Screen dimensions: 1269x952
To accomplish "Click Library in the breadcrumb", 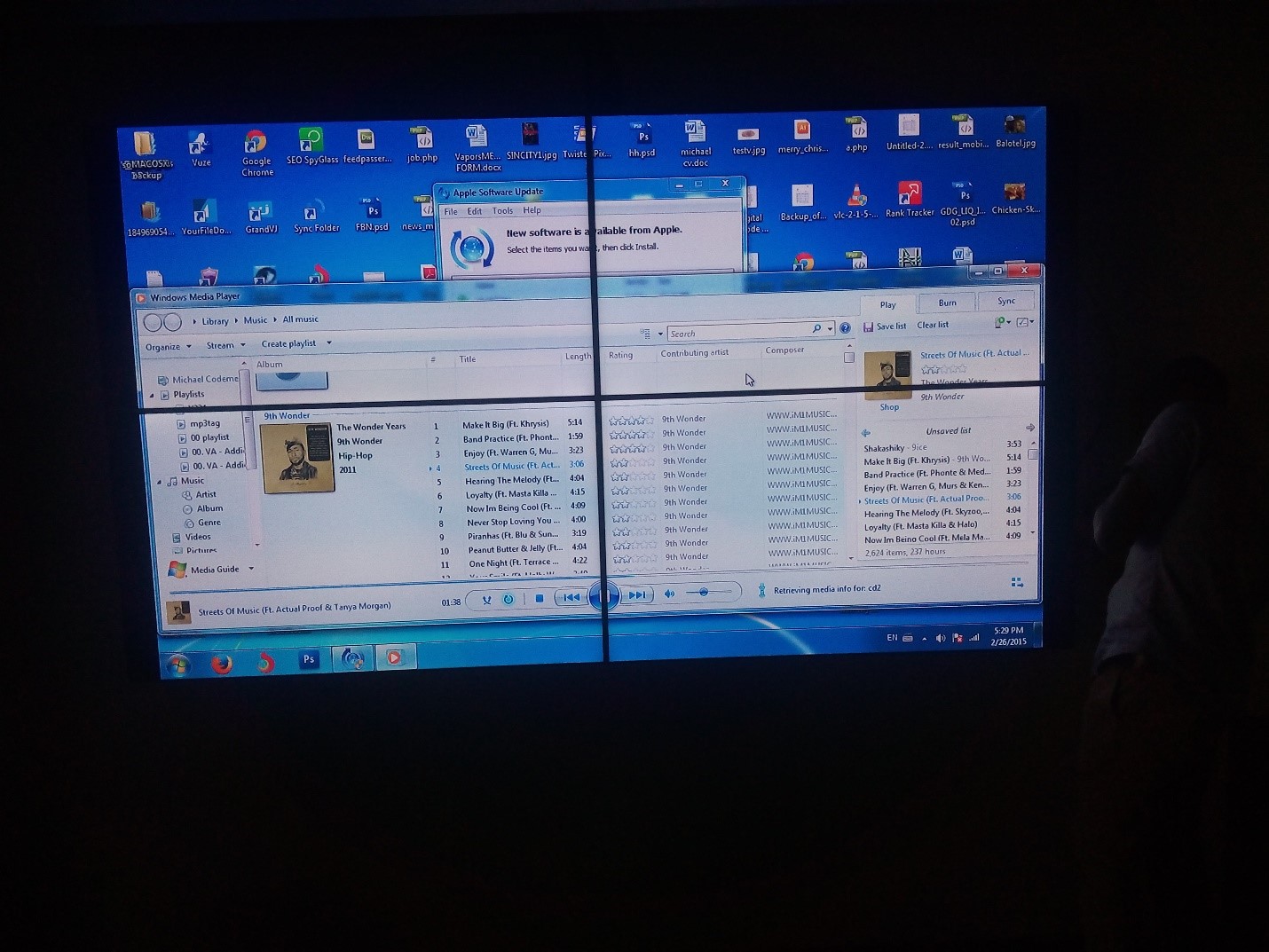I will pyautogui.click(x=215, y=321).
